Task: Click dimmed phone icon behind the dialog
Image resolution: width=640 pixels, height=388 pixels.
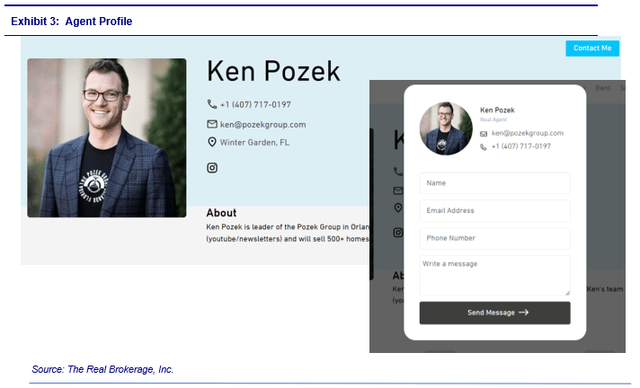Action: (x=398, y=171)
